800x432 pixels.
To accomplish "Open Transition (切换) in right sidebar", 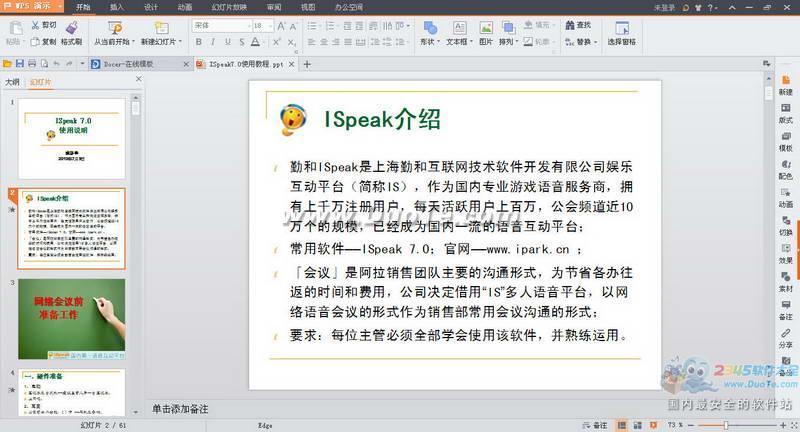I will click(x=786, y=226).
